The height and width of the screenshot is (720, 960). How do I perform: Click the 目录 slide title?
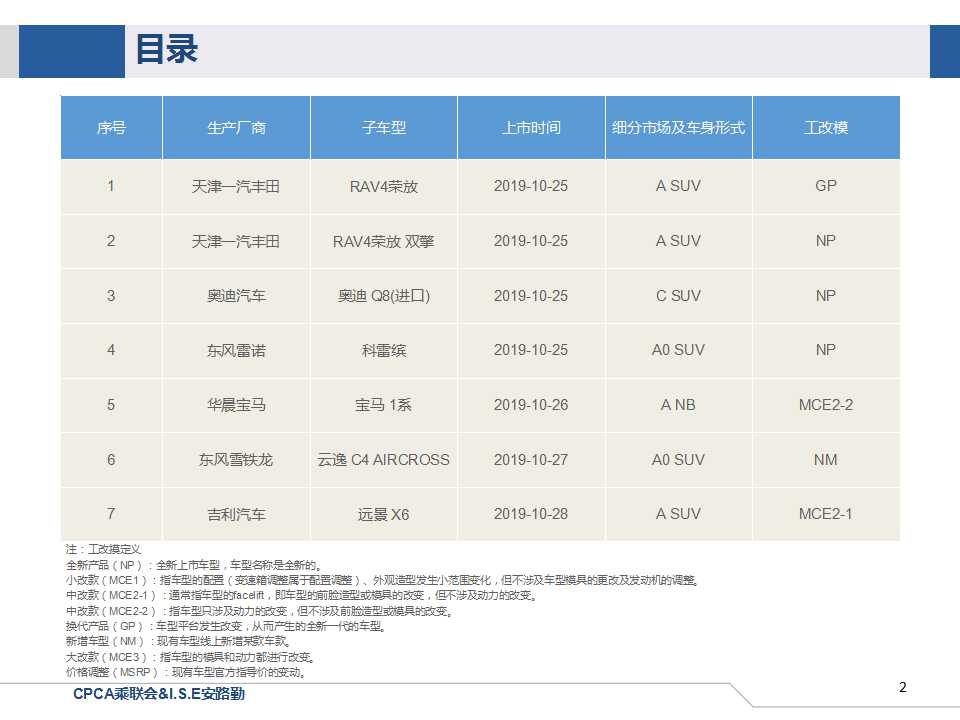coord(167,49)
